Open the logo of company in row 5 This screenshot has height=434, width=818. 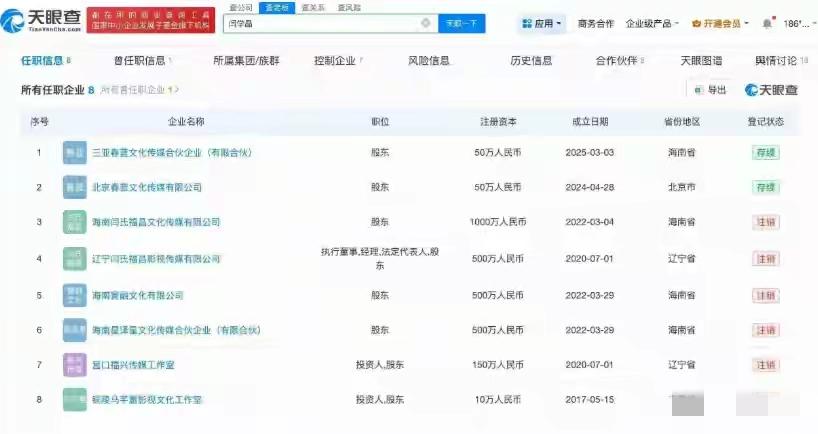pos(75,295)
